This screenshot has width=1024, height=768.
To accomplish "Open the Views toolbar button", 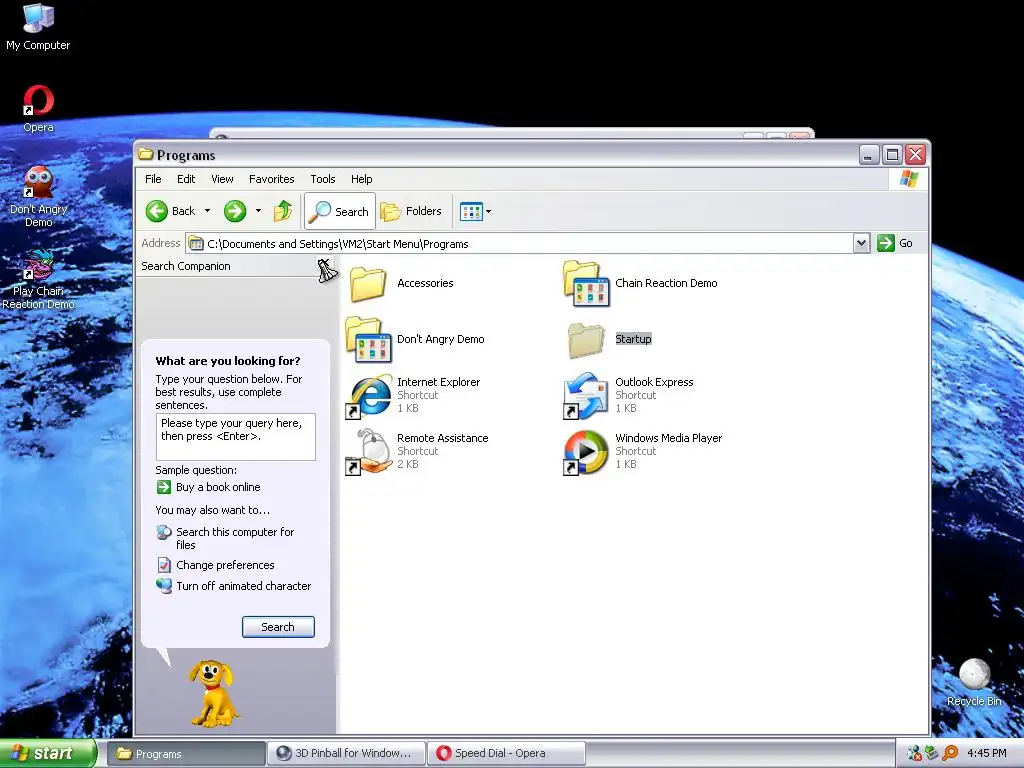I will [471, 211].
